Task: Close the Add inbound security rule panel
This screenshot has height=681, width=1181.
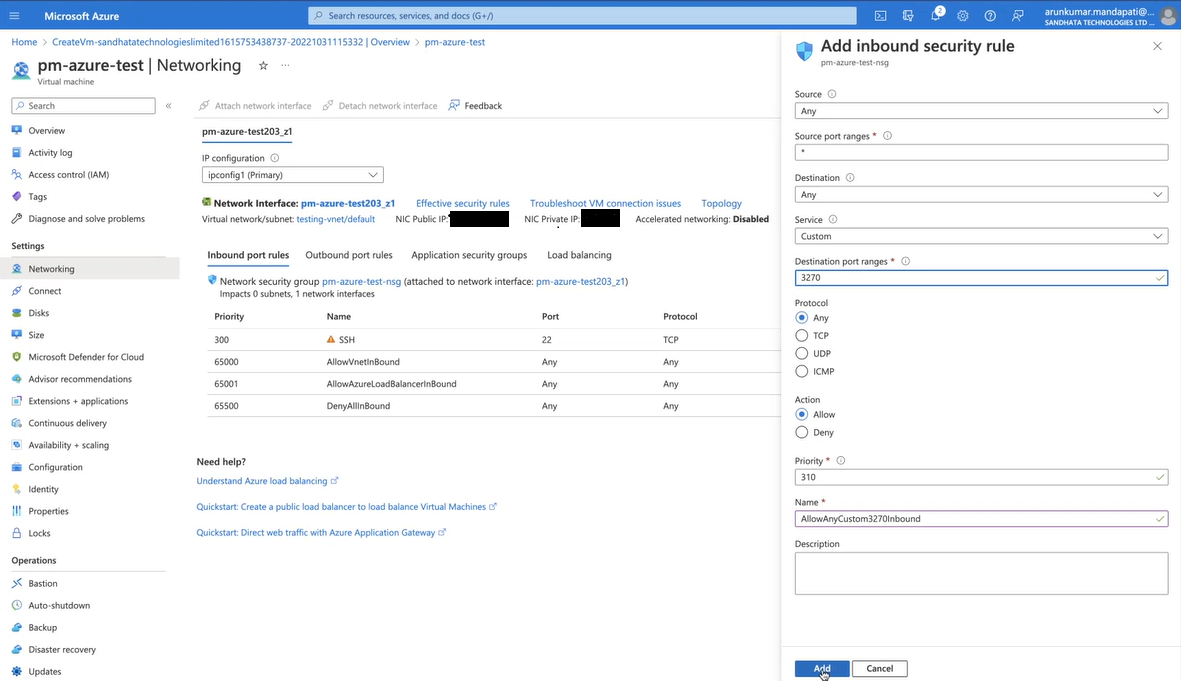Action: tap(1157, 46)
